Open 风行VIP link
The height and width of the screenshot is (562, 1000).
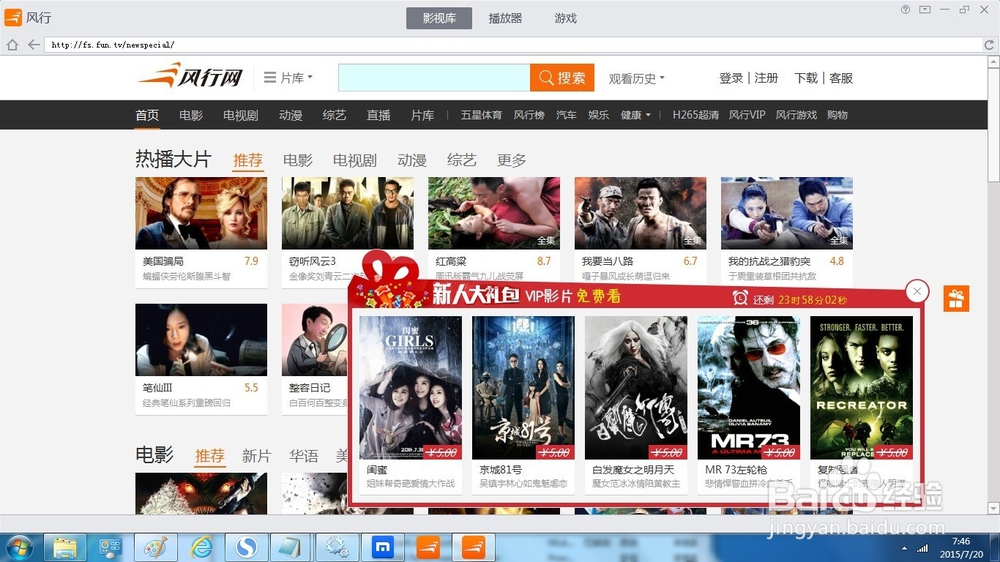pyautogui.click(x=747, y=115)
